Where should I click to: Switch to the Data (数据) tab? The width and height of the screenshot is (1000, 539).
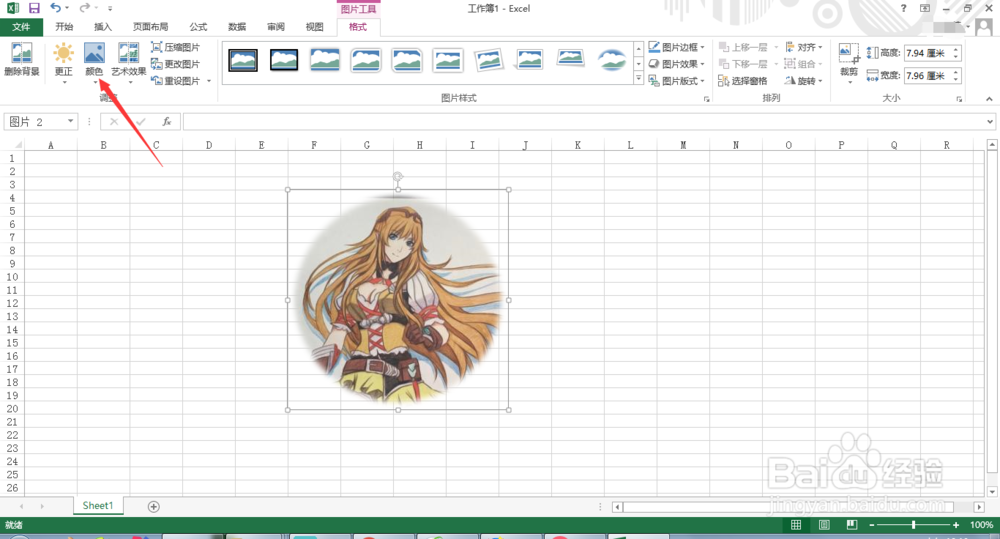[237, 27]
